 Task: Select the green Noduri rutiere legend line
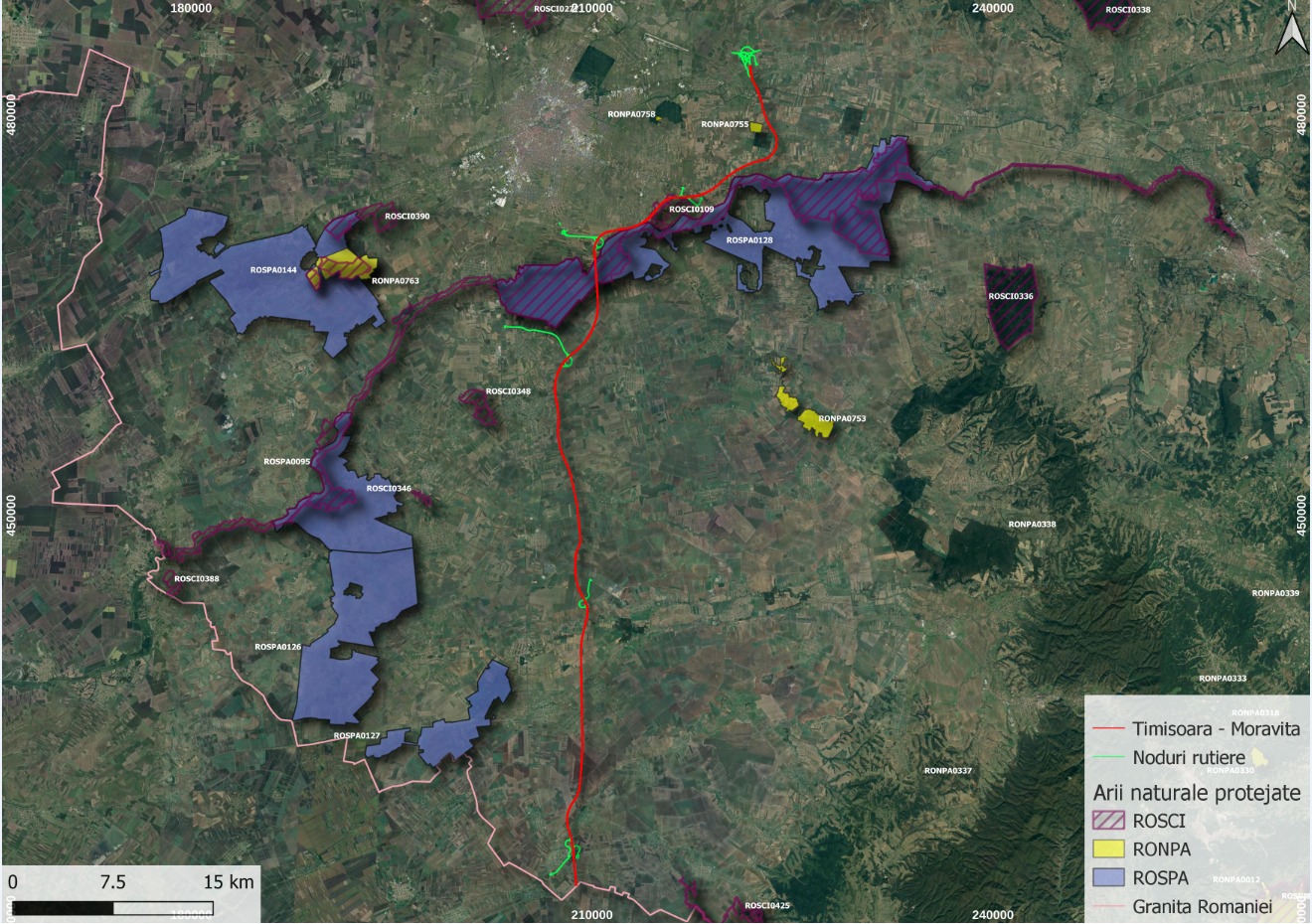(x=1108, y=758)
